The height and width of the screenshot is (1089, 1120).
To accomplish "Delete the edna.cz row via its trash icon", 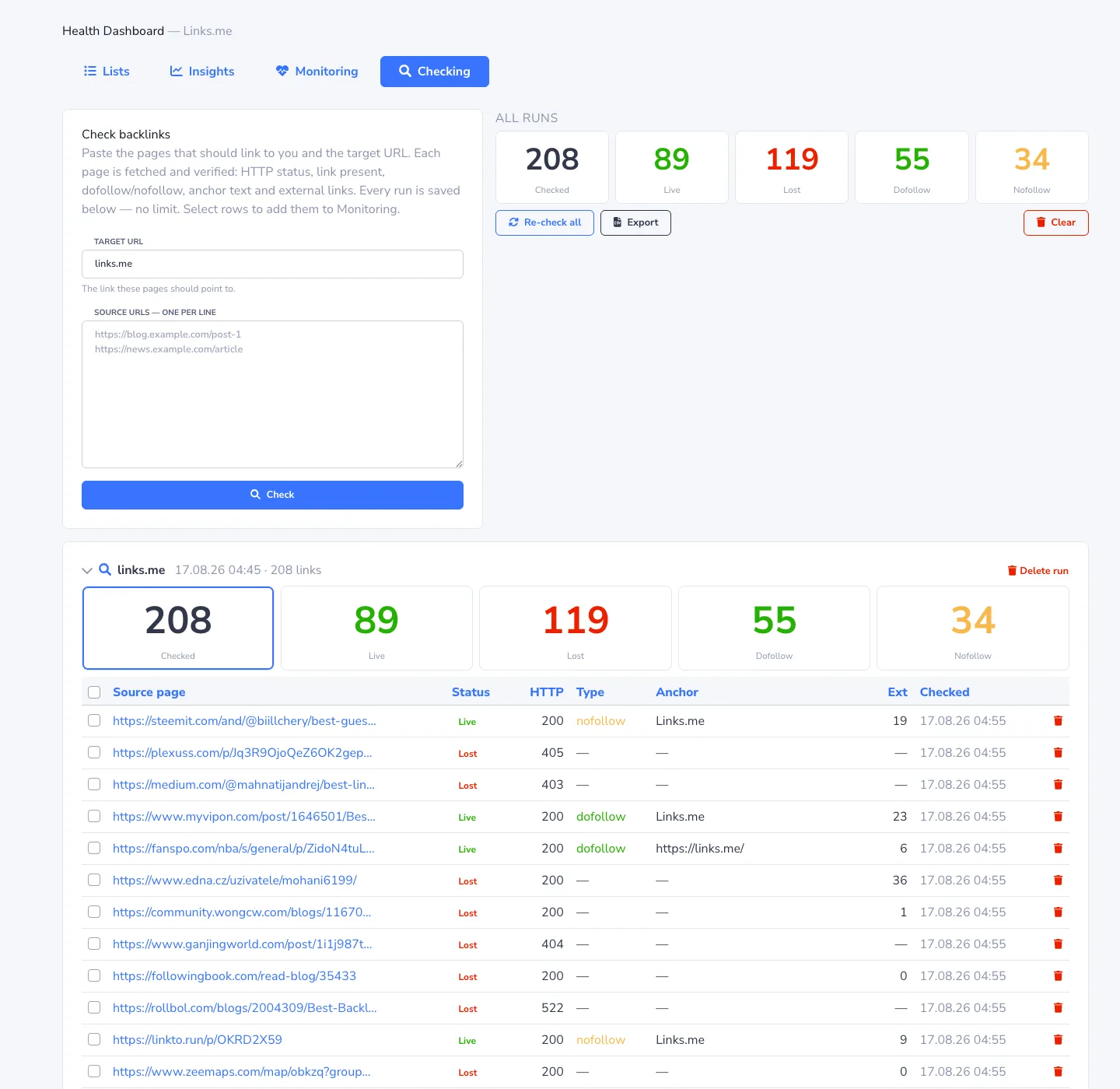I will pyautogui.click(x=1058, y=881).
